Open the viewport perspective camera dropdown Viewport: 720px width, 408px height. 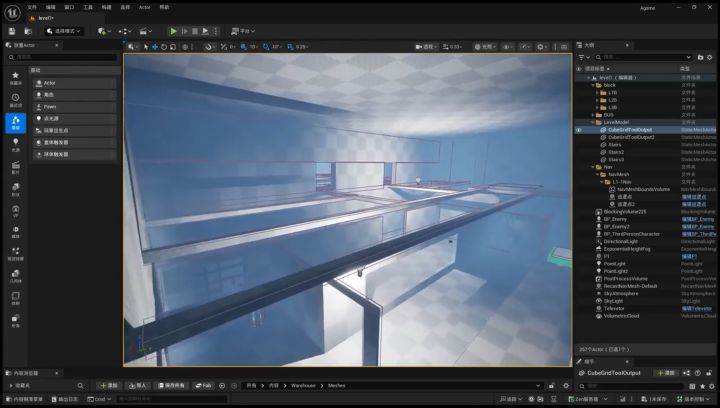tap(426, 47)
